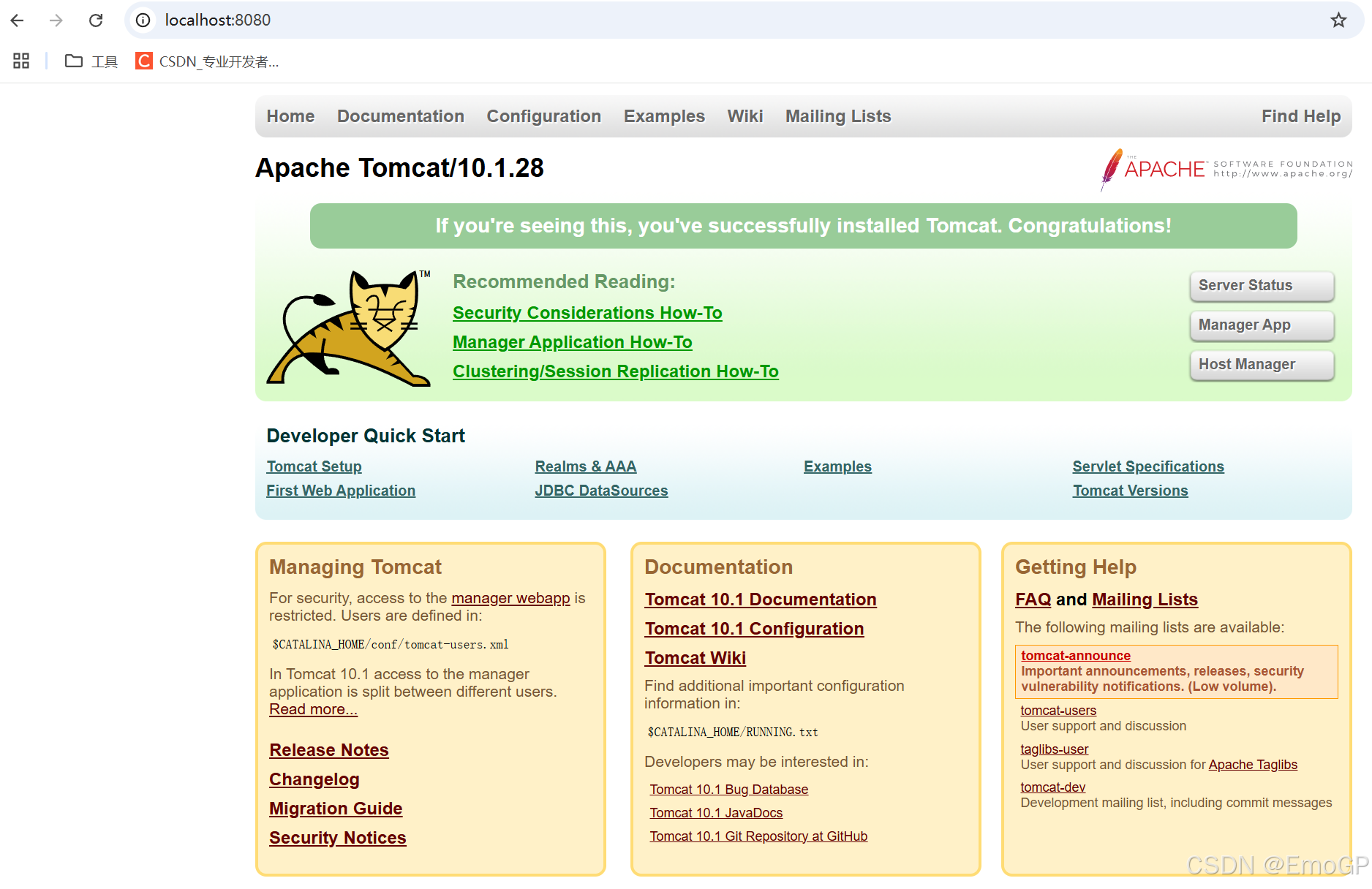Screen dimensions: 1372x889
Task: Open Wiki in the top nav
Action: point(745,116)
